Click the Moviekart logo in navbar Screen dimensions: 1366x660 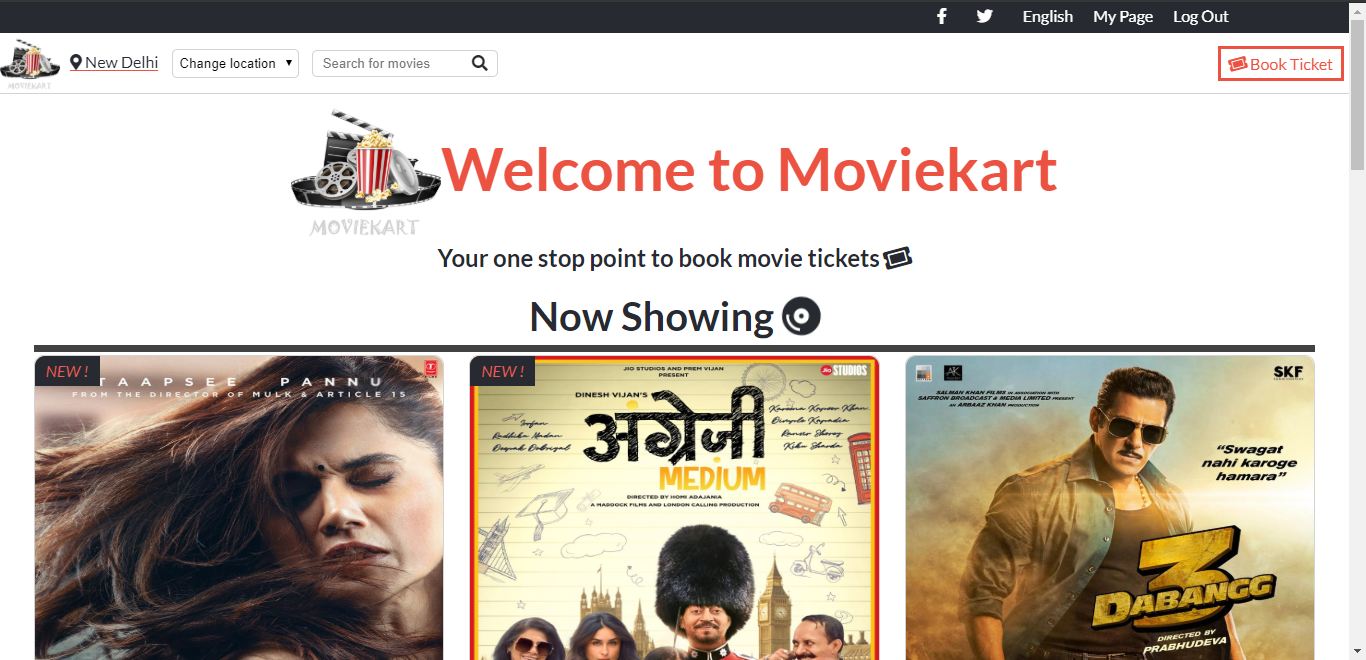[31, 65]
